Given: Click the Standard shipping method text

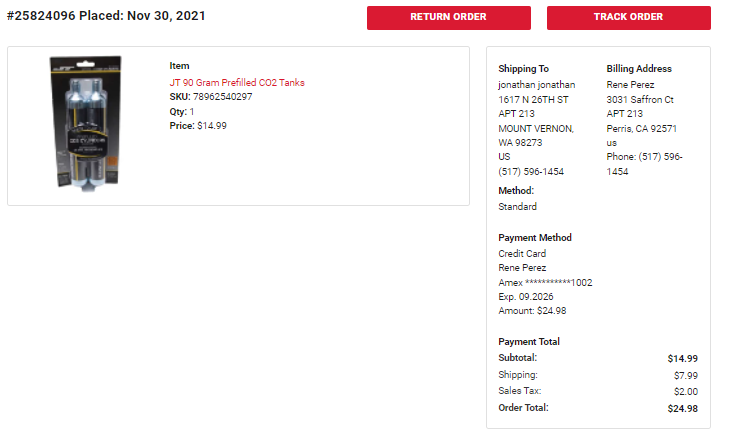Looking at the screenshot, I should tap(517, 207).
